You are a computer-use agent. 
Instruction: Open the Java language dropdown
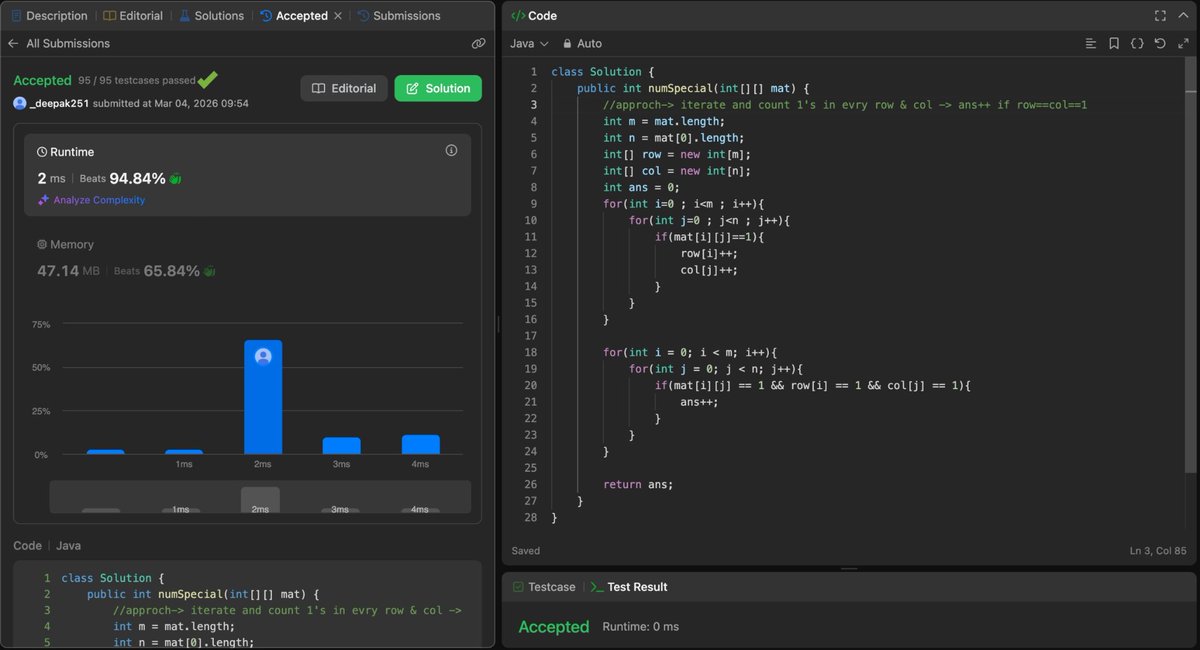point(529,44)
